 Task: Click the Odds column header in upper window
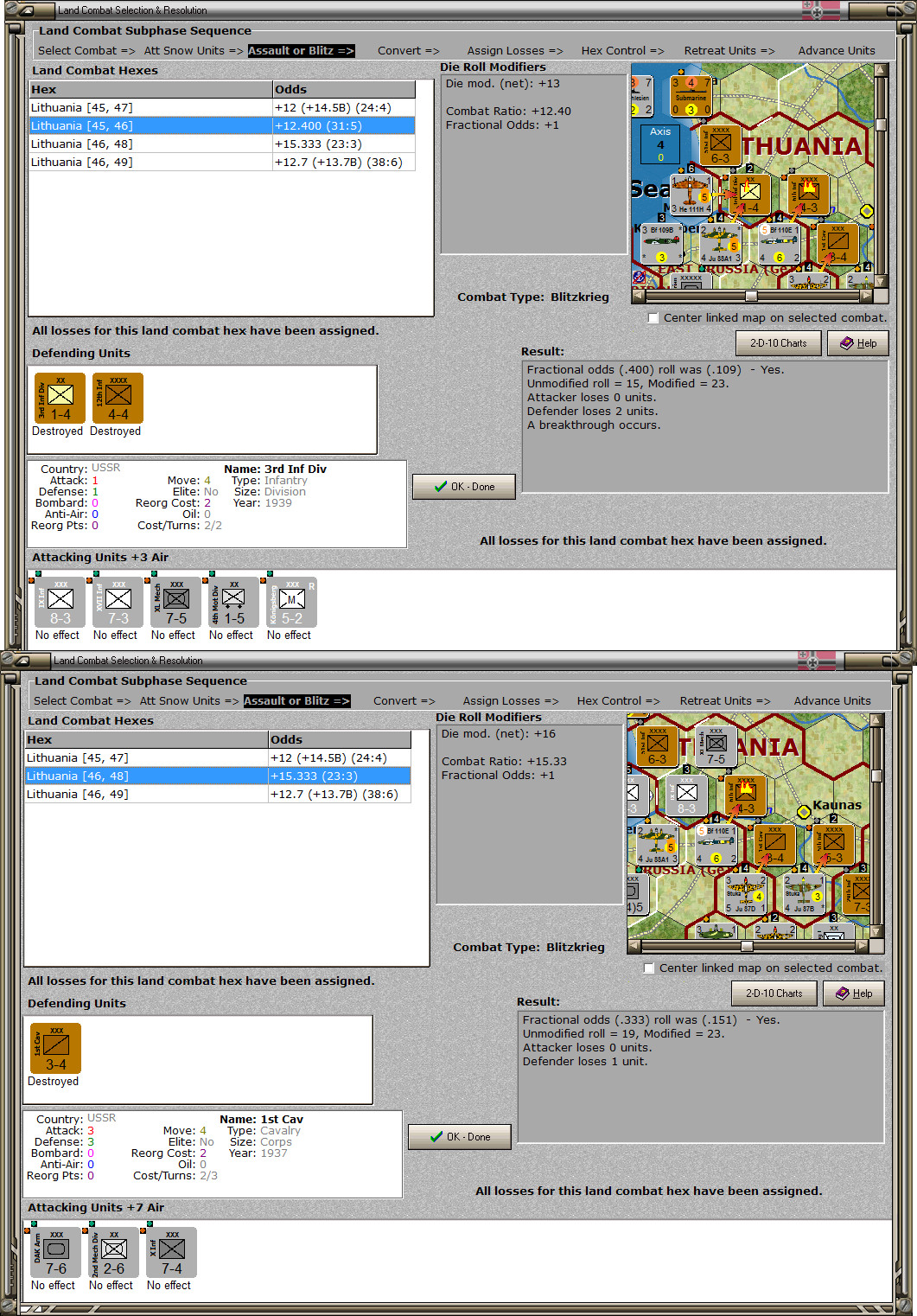[344, 89]
